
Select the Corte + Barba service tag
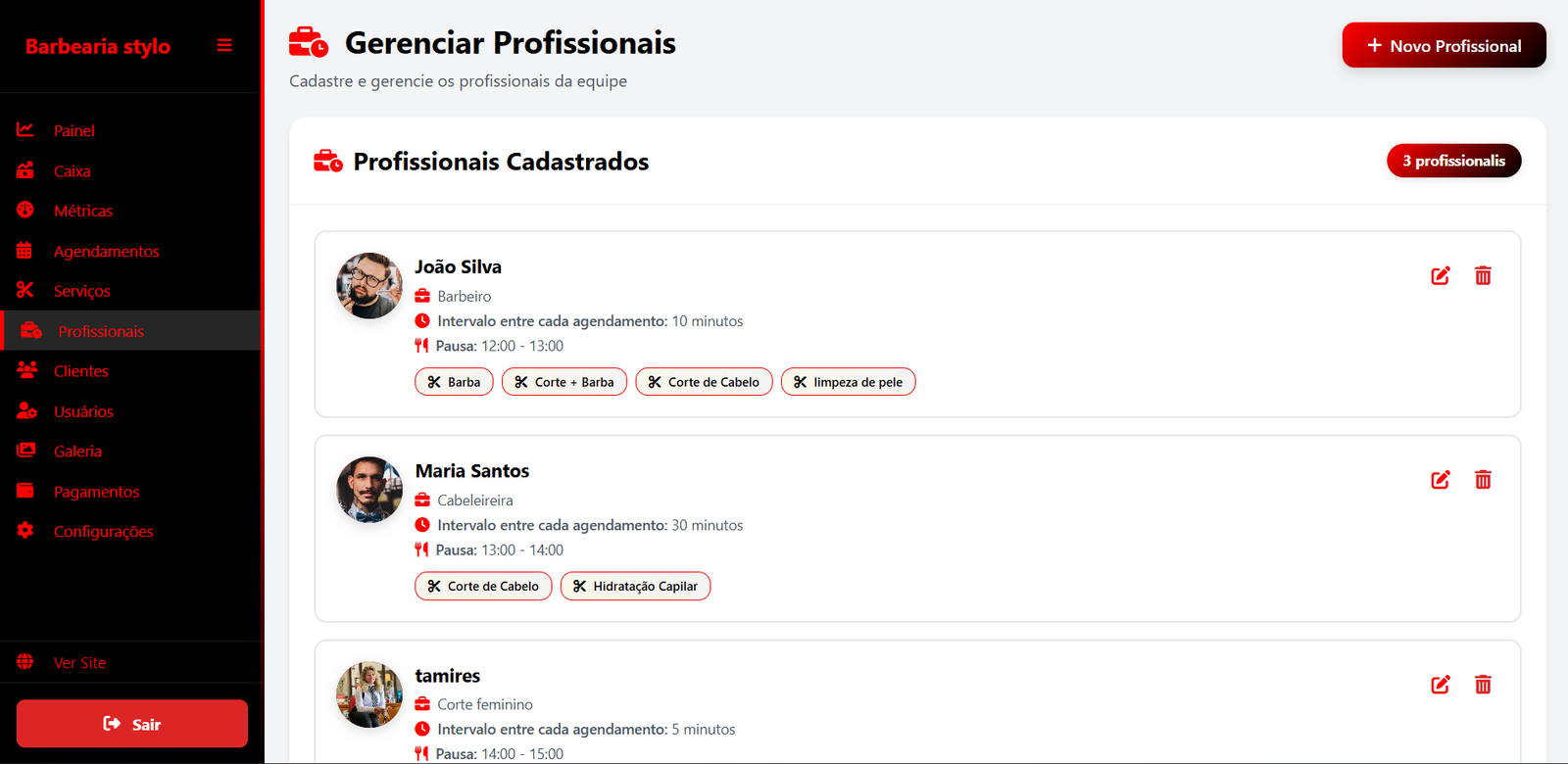coord(564,382)
